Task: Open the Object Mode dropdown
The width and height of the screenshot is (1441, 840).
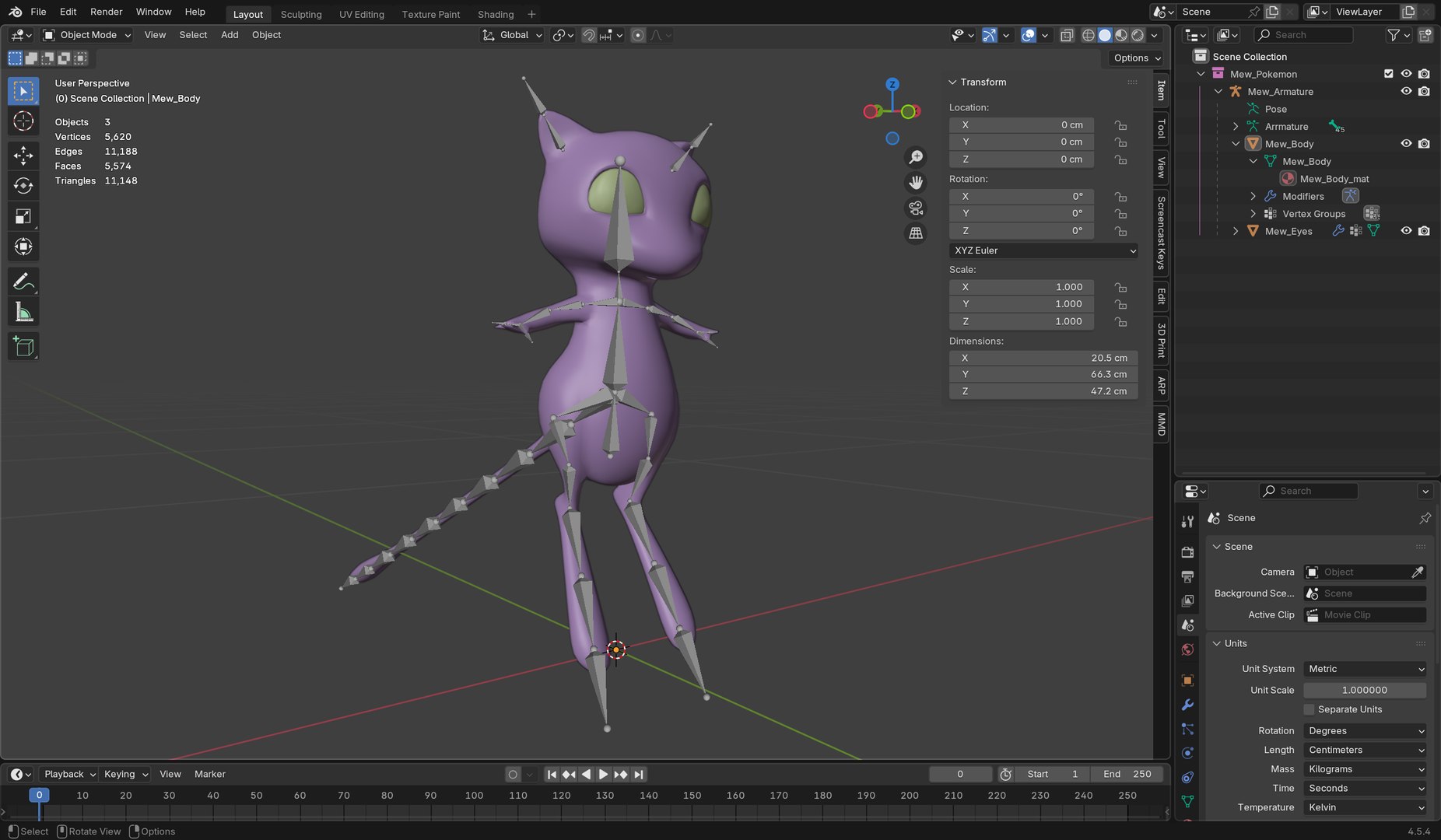Action: [x=87, y=35]
